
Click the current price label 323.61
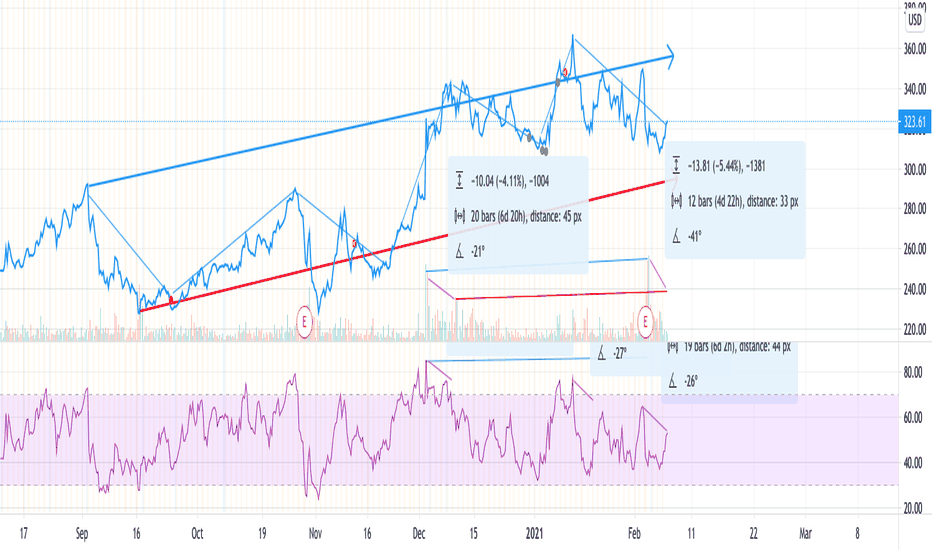point(914,122)
